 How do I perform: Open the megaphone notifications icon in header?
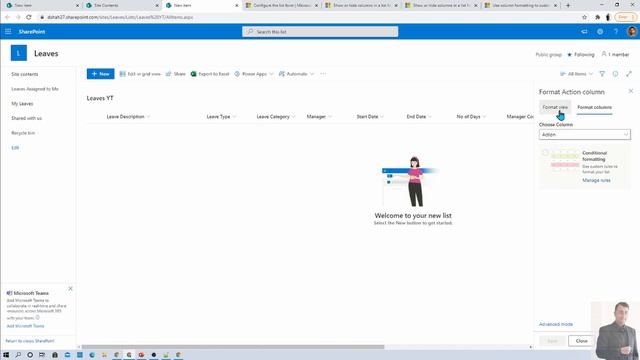tap(584, 31)
